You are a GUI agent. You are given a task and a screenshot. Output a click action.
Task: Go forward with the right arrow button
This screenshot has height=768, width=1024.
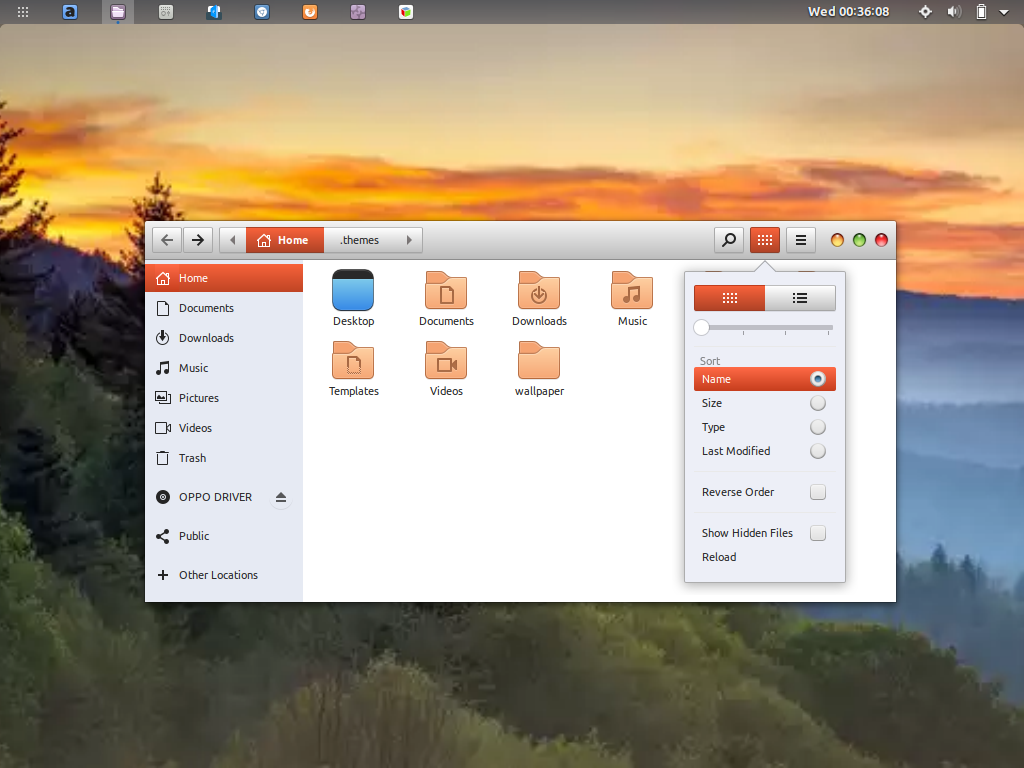point(198,240)
